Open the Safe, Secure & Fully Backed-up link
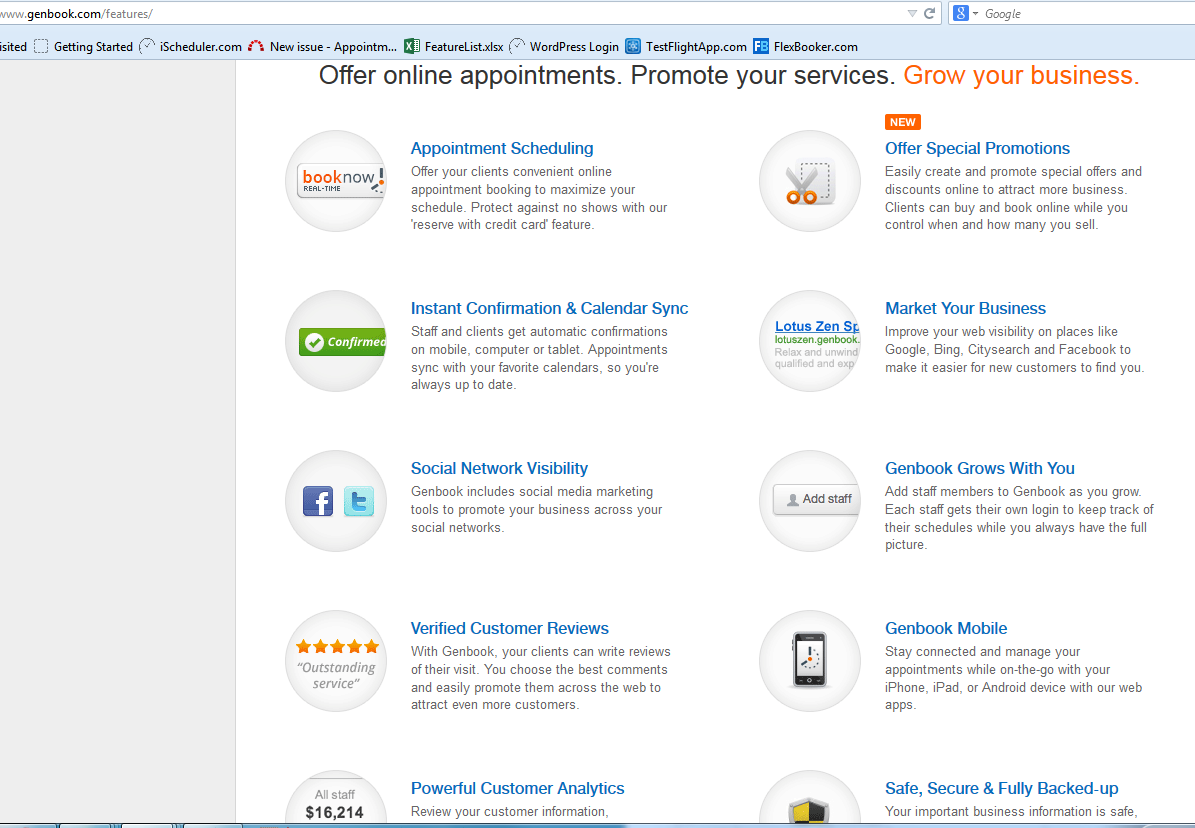The height and width of the screenshot is (828, 1195). pyautogui.click(x=1001, y=788)
